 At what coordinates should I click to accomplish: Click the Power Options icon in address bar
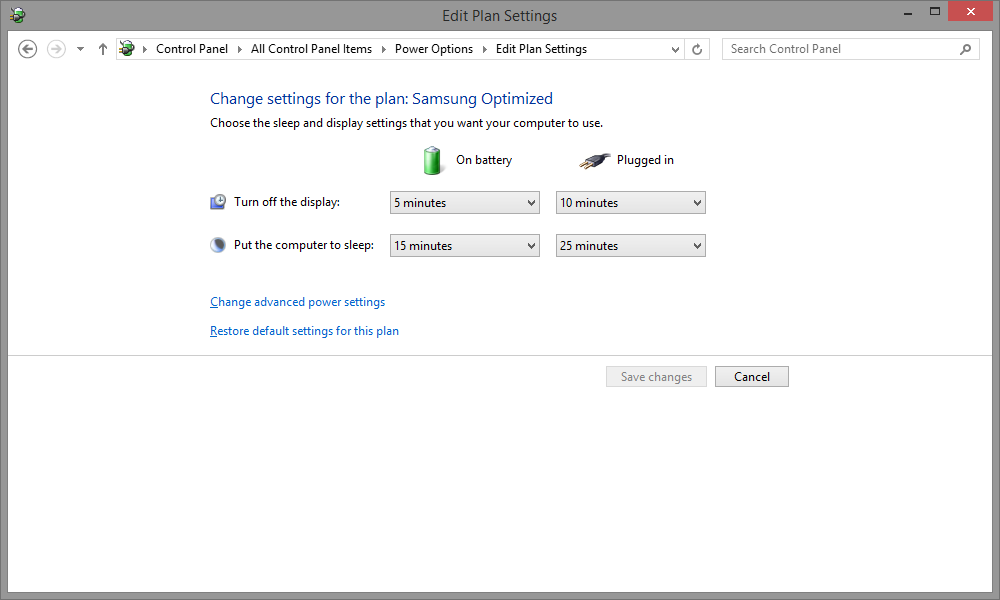pos(128,48)
